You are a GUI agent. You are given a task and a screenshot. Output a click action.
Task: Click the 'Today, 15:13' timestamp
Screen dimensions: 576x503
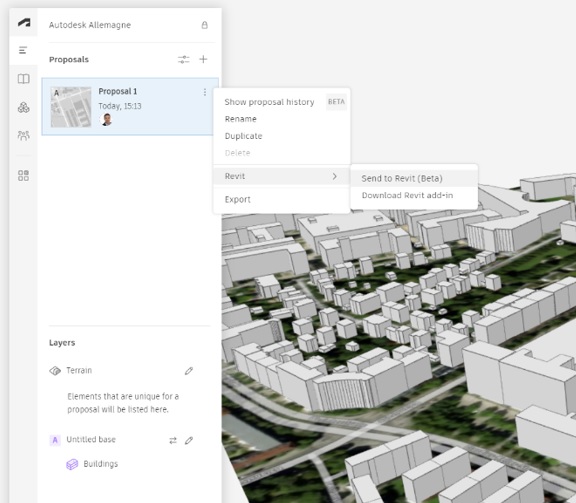pyautogui.click(x=120, y=106)
